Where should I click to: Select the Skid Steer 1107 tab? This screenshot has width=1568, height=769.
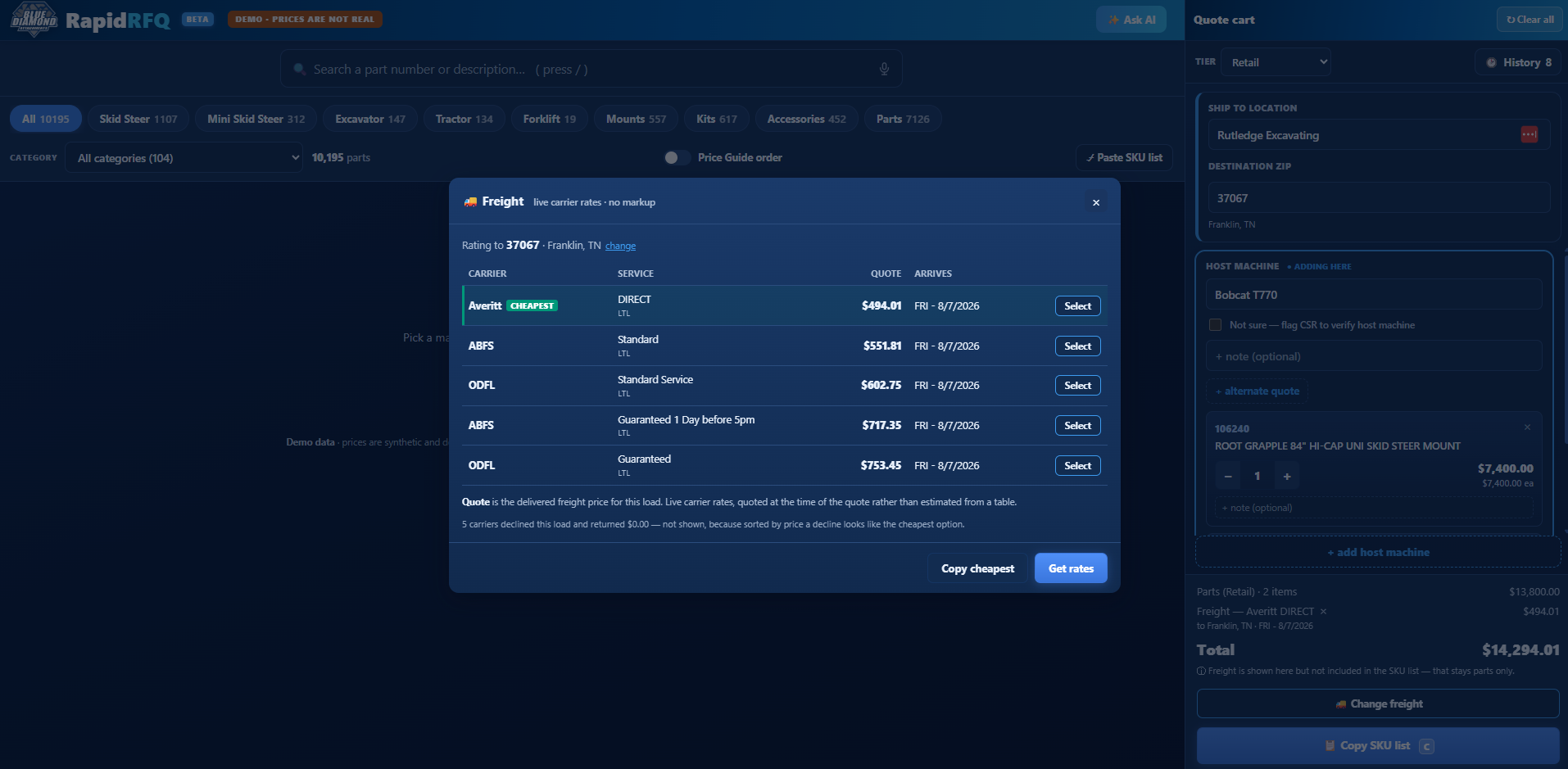pos(138,119)
